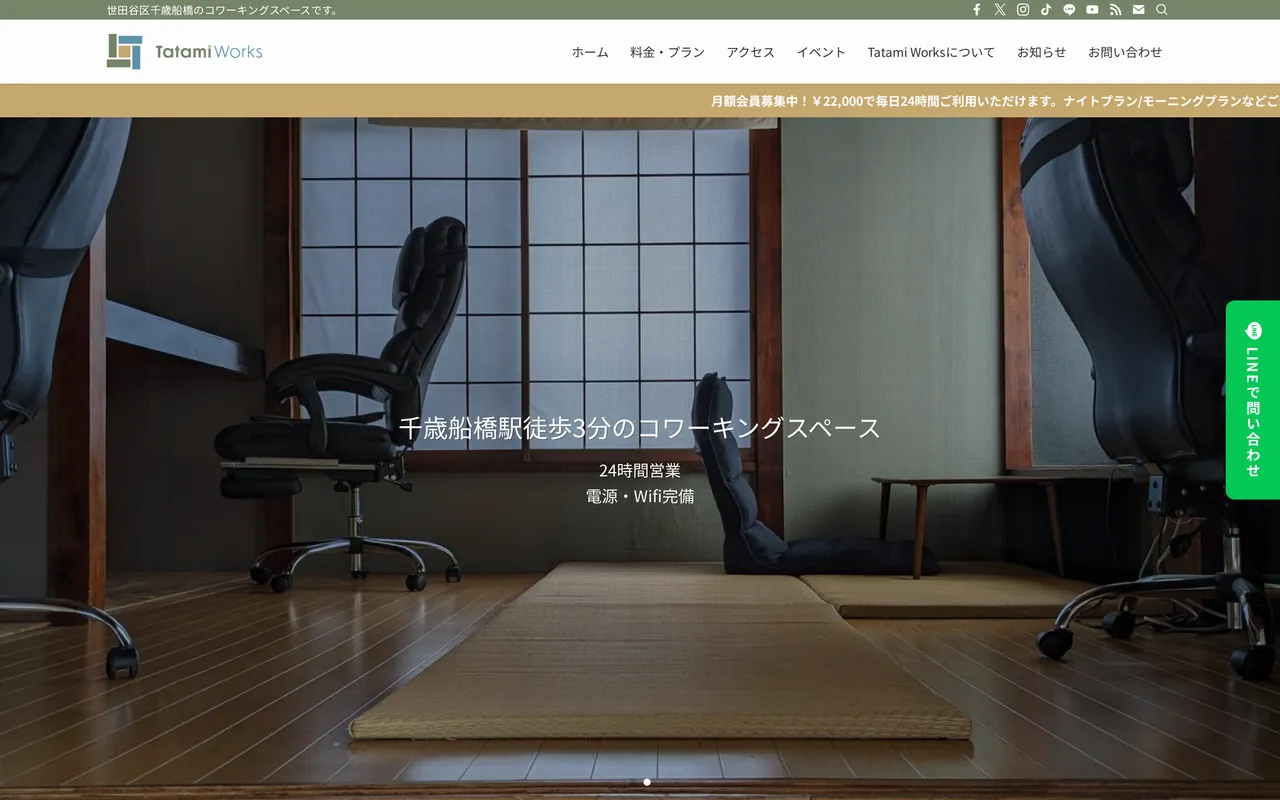This screenshot has width=1280, height=800.
Task: Click the RSS feed icon
Action: (1115, 10)
